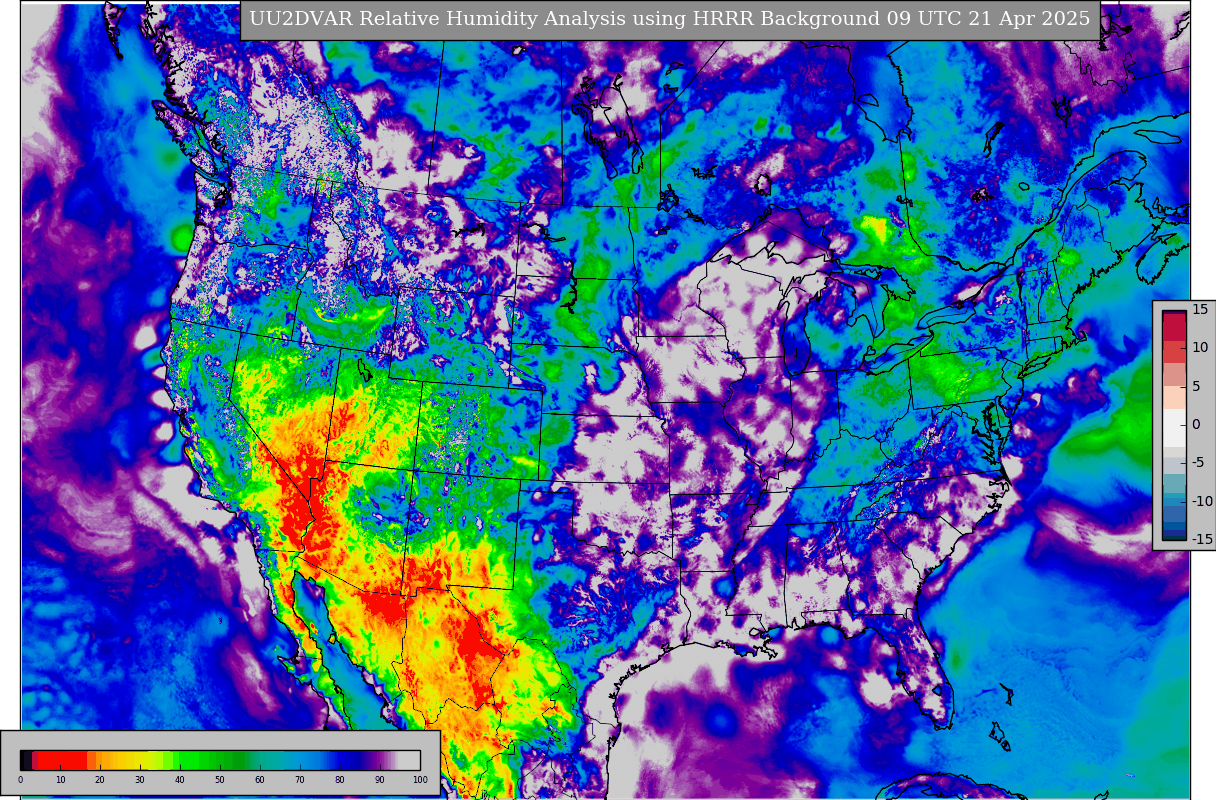Click the 0 label on horizontal humidity bar
The height and width of the screenshot is (800, 1216).
[20, 780]
